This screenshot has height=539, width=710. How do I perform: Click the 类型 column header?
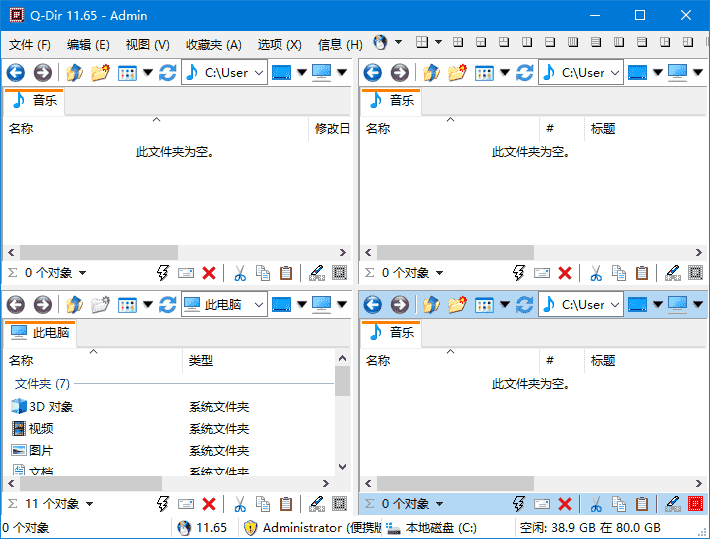coord(201,360)
